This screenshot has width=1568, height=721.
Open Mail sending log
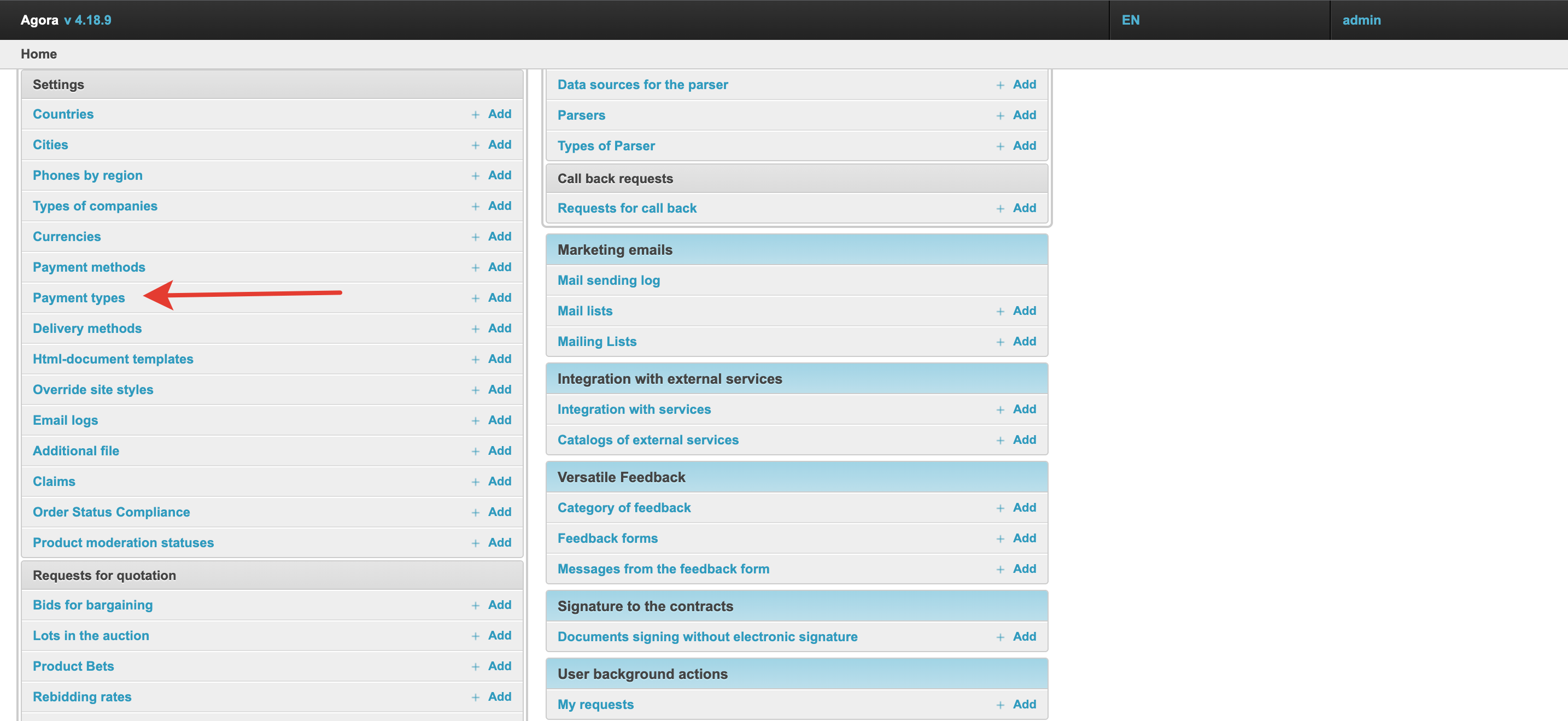pos(608,280)
